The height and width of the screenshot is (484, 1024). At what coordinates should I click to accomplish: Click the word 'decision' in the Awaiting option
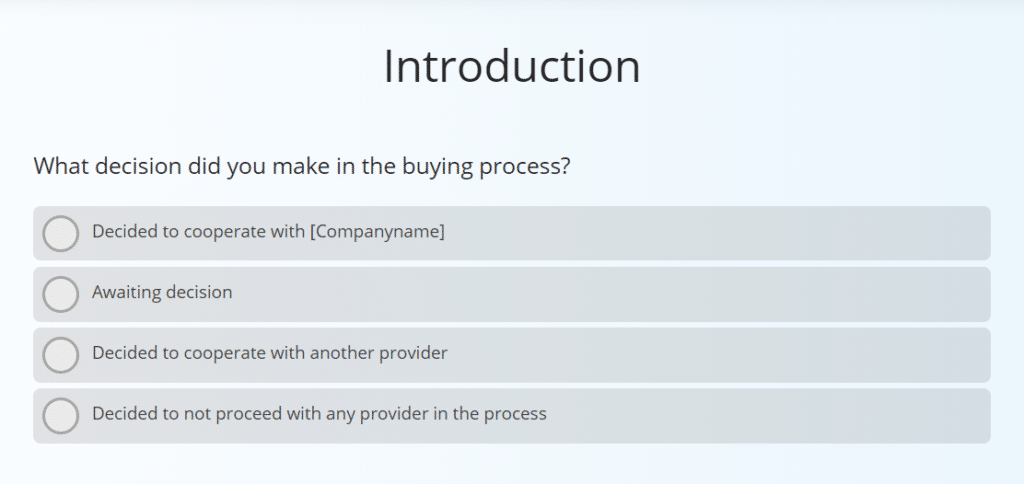click(198, 293)
